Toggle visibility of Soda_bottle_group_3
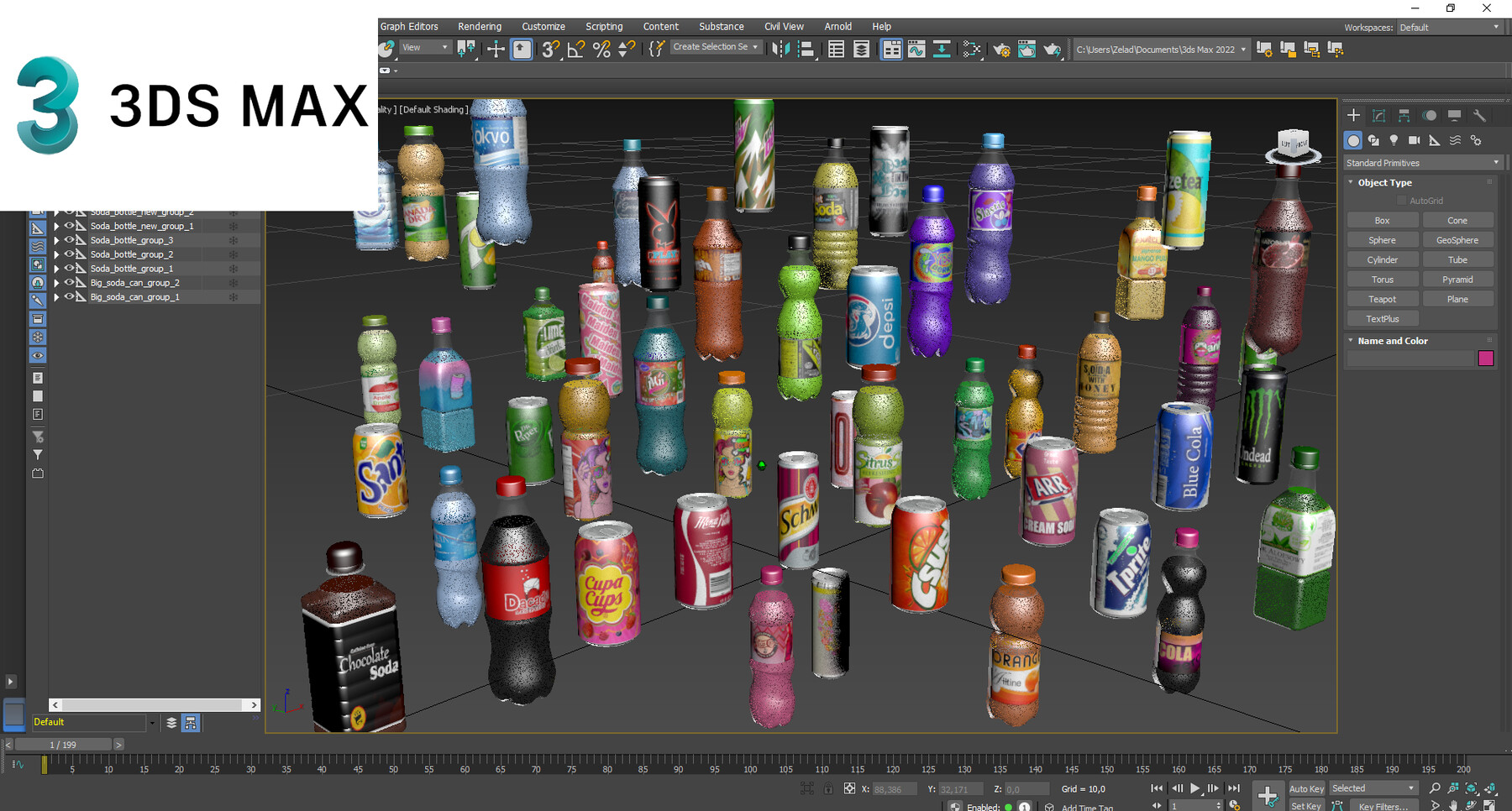Screen dimensions: 1512x811 click(70, 240)
